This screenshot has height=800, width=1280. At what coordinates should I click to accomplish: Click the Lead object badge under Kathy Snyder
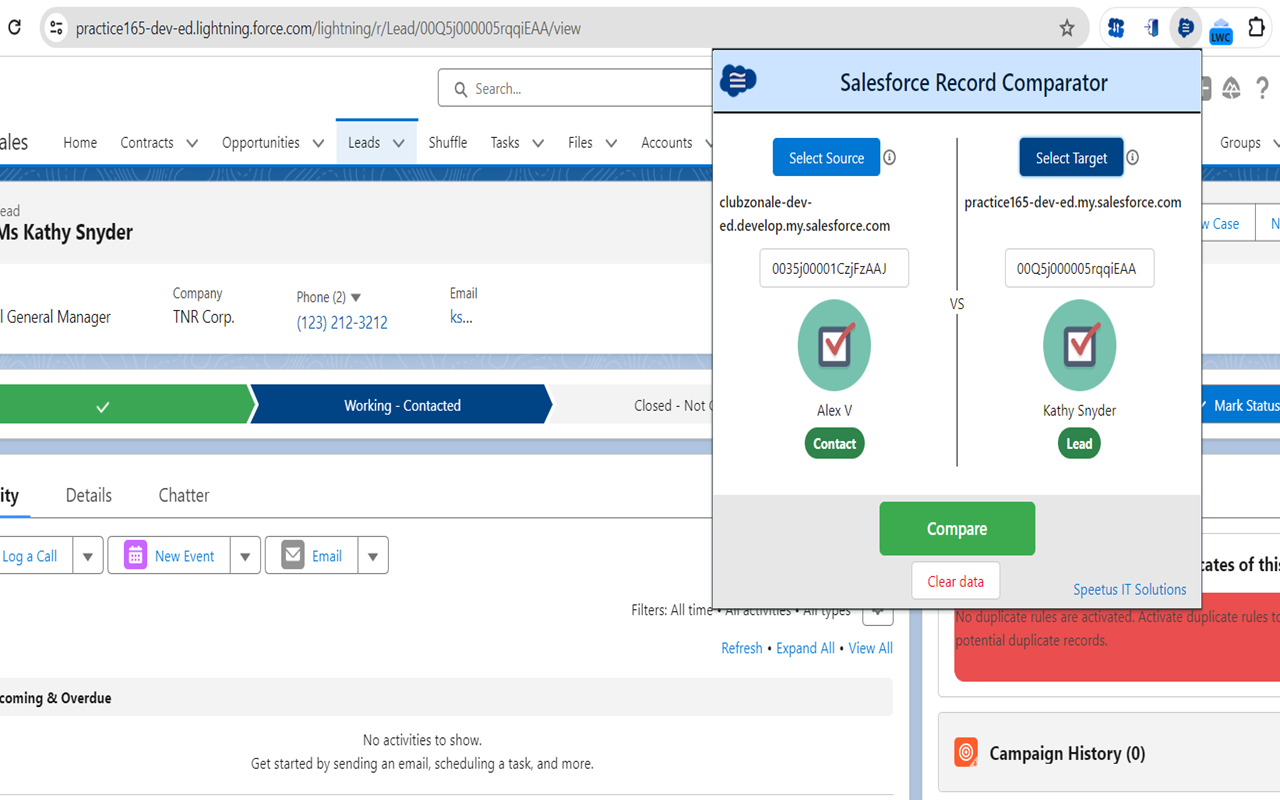coord(1079,444)
